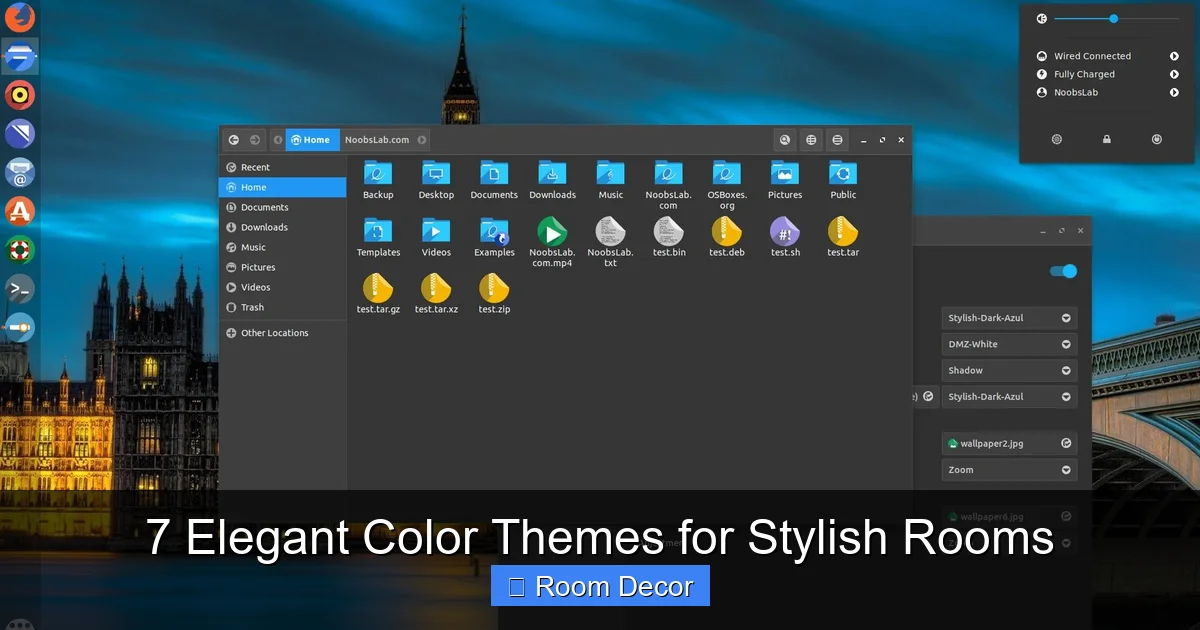Open Downloads in the sidebar
1200x630 pixels.
[x=282, y=228]
